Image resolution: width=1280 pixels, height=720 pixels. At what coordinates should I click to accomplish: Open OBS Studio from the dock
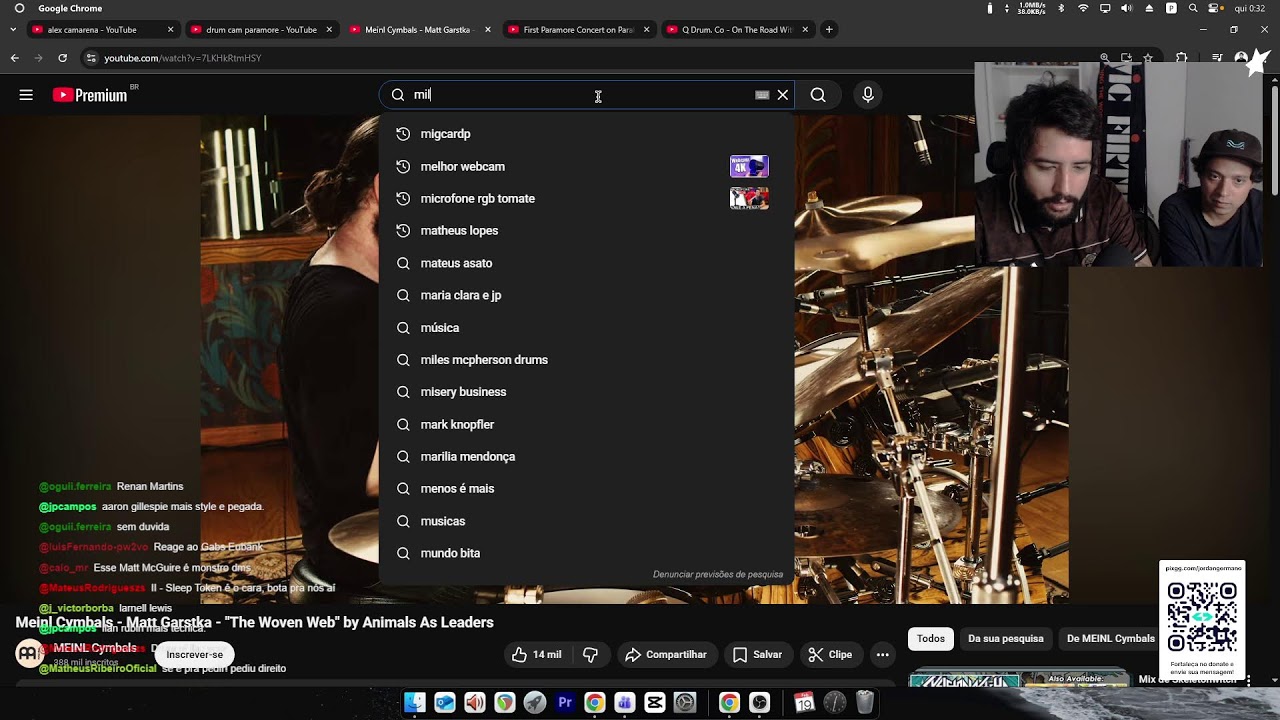760,703
